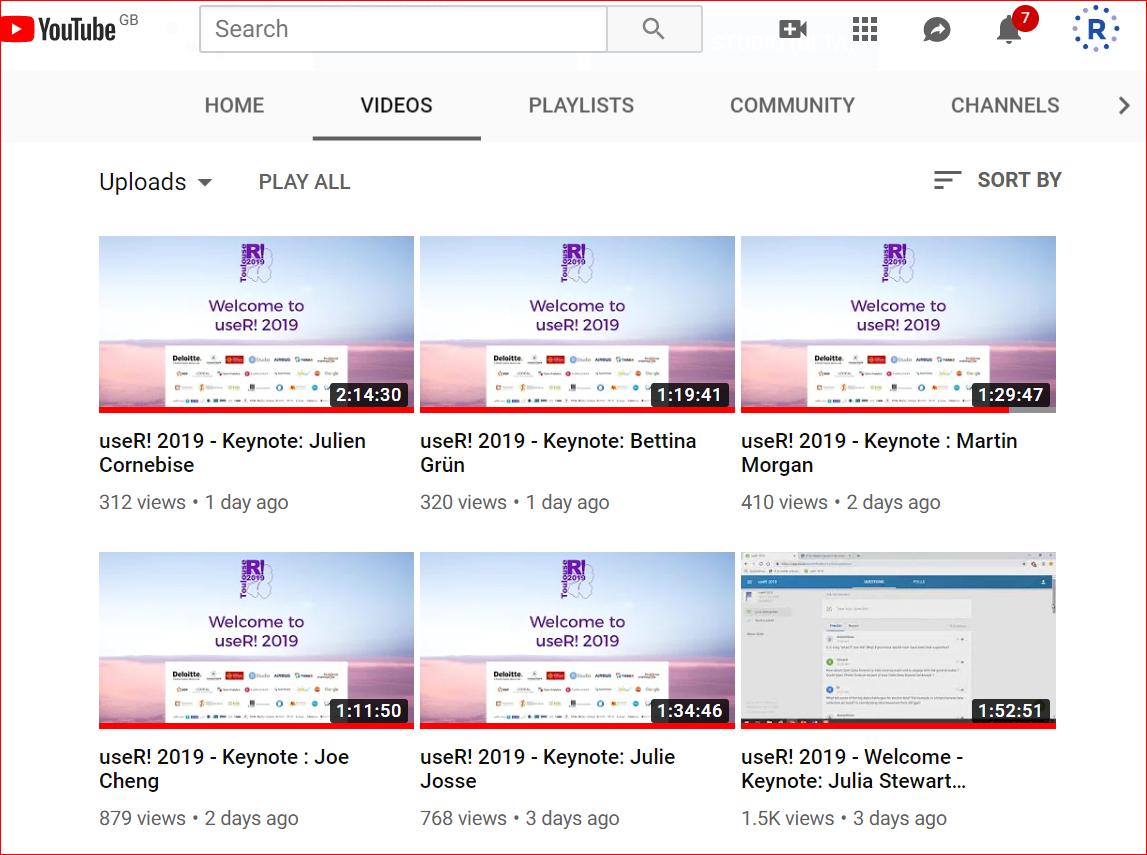Go to the COMMUNITY tab

point(792,105)
